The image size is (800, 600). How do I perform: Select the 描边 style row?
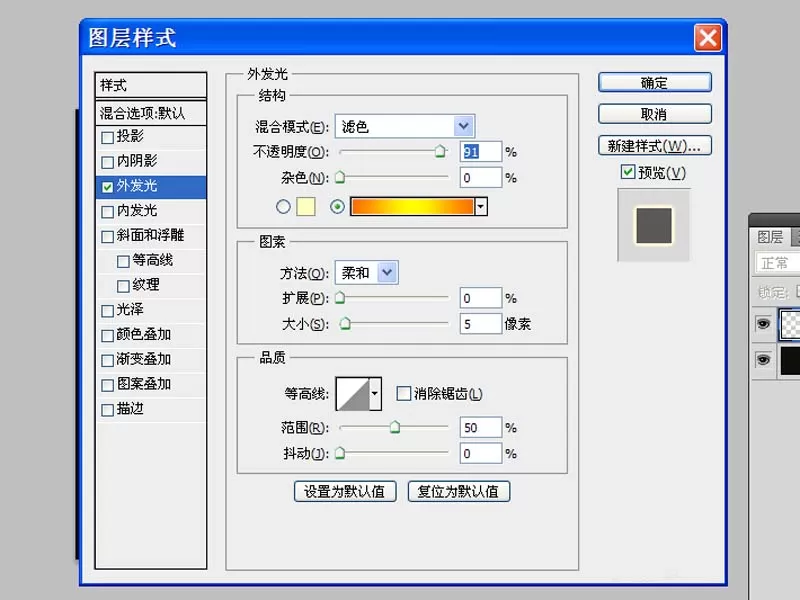(x=151, y=409)
